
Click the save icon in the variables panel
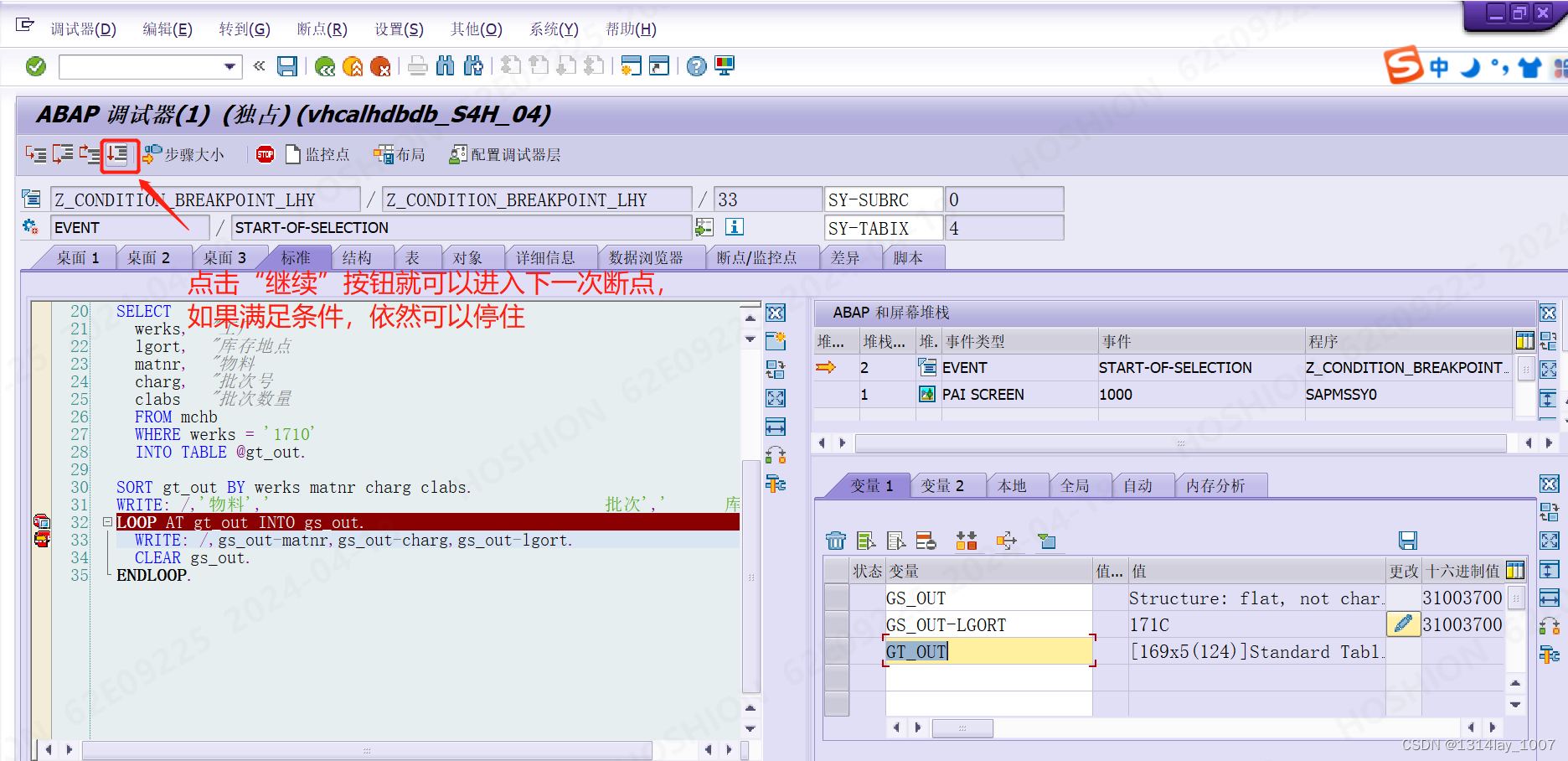[1408, 541]
